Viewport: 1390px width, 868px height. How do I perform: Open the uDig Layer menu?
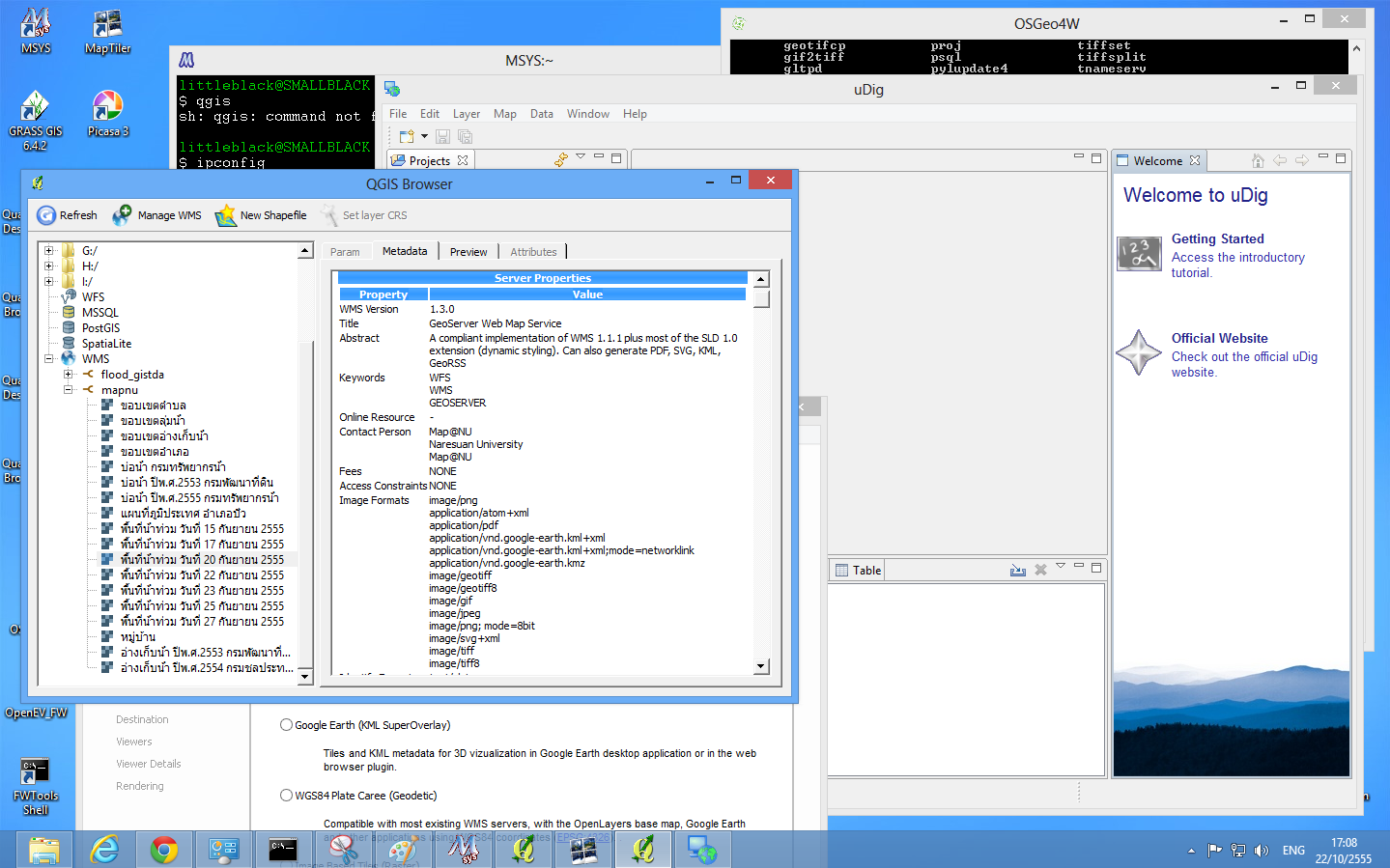click(x=467, y=114)
